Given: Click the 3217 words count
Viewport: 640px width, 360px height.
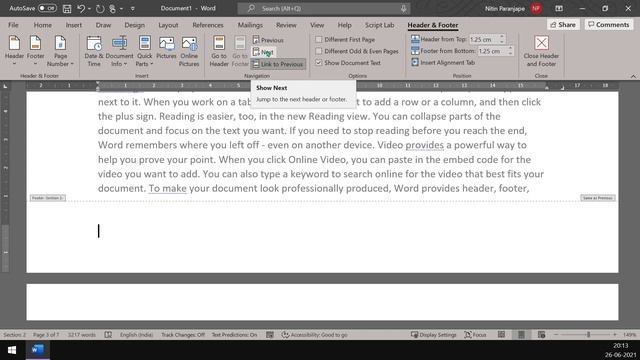Looking at the screenshot, I should coord(81,335).
